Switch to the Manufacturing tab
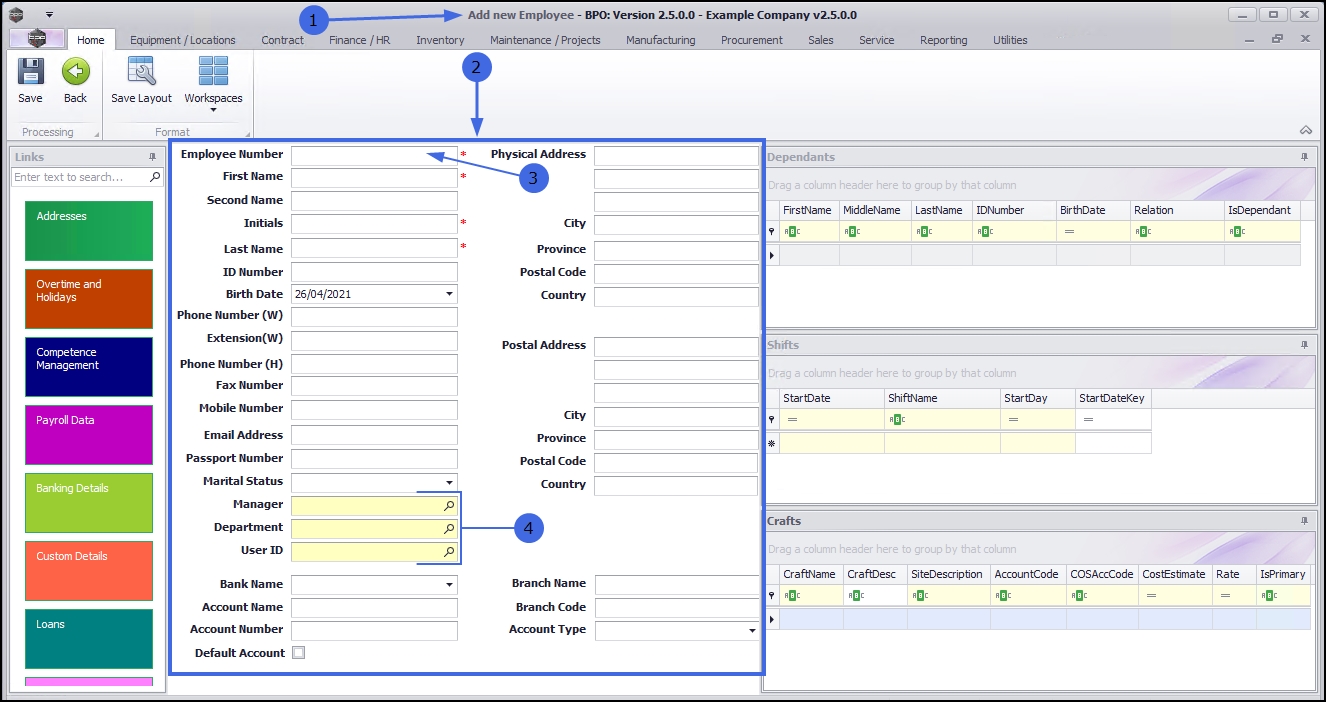 pyautogui.click(x=661, y=40)
